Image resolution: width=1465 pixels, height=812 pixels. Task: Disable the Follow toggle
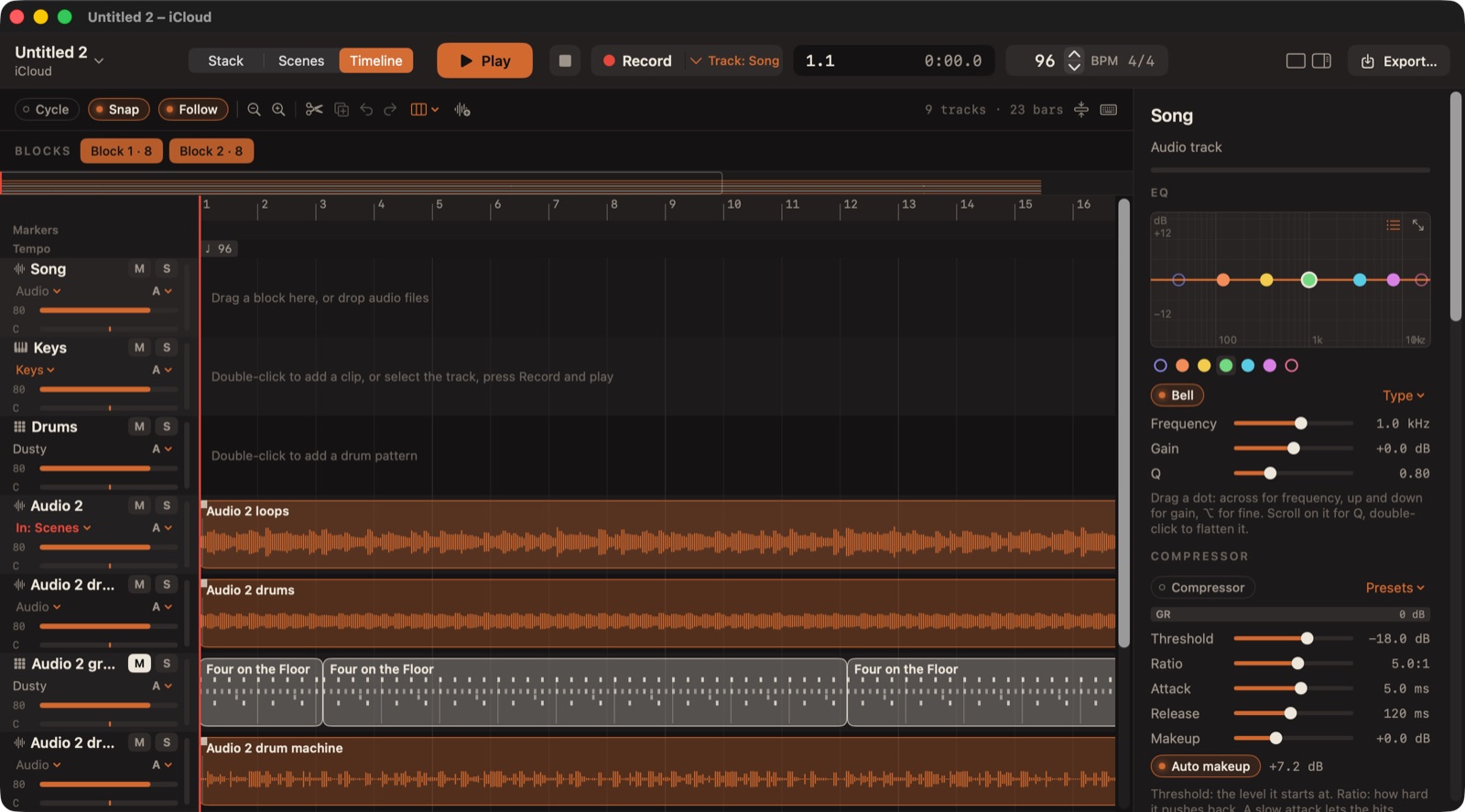tap(193, 110)
